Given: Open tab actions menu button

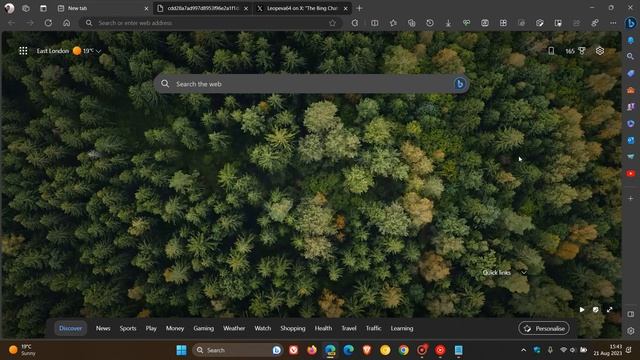Looking at the screenshot, I should tap(43, 8).
